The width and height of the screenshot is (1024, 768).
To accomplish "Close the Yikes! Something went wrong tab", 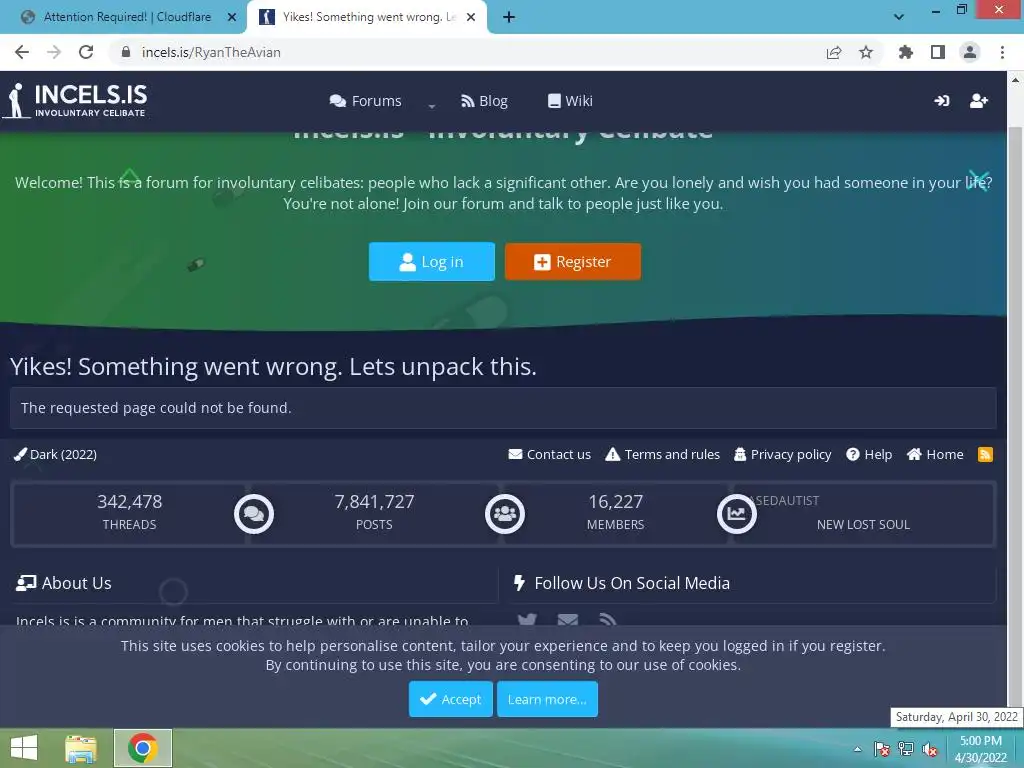I will click(471, 18).
